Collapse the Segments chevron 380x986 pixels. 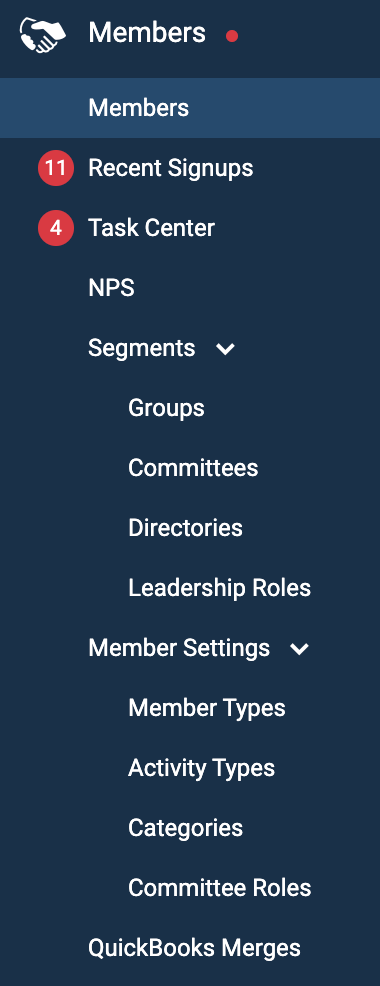[x=225, y=349]
